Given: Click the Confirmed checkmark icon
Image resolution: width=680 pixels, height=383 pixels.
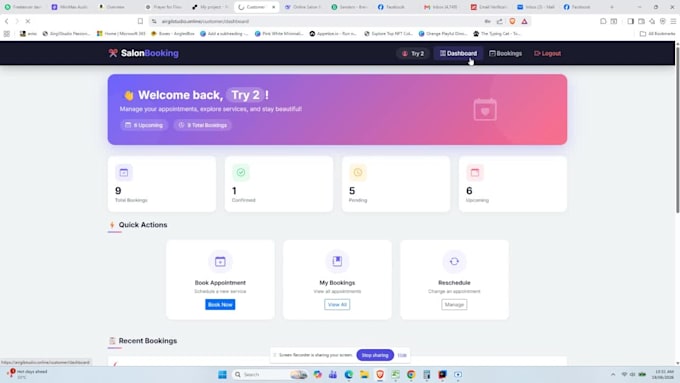Looking at the screenshot, I should 241,172.
